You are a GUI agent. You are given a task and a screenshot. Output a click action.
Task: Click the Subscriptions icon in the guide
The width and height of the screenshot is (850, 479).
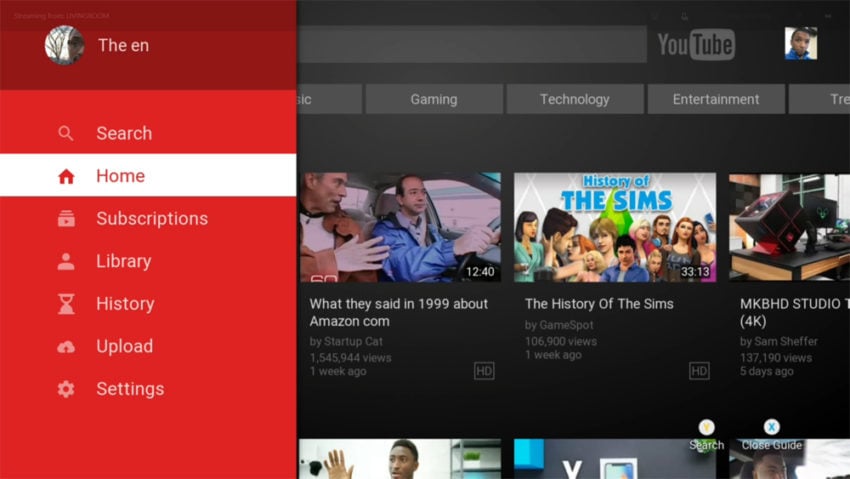(x=66, y=219)
